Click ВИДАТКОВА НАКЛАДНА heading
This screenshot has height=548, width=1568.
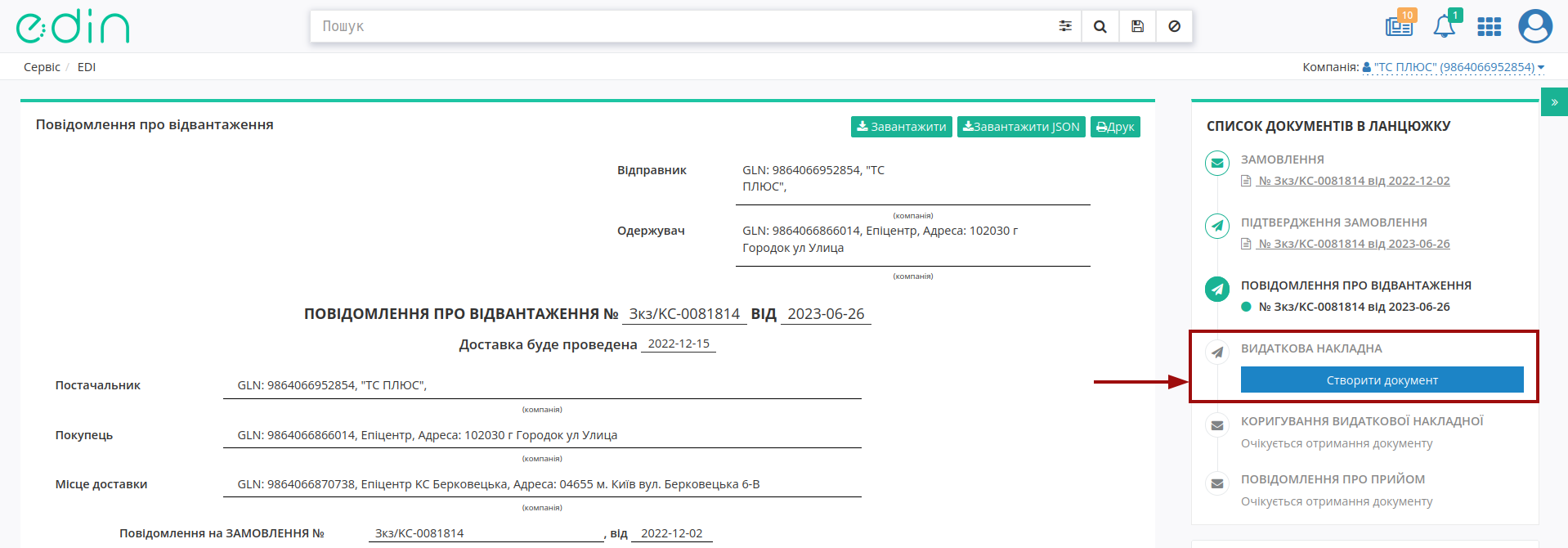coord(1311,348)
